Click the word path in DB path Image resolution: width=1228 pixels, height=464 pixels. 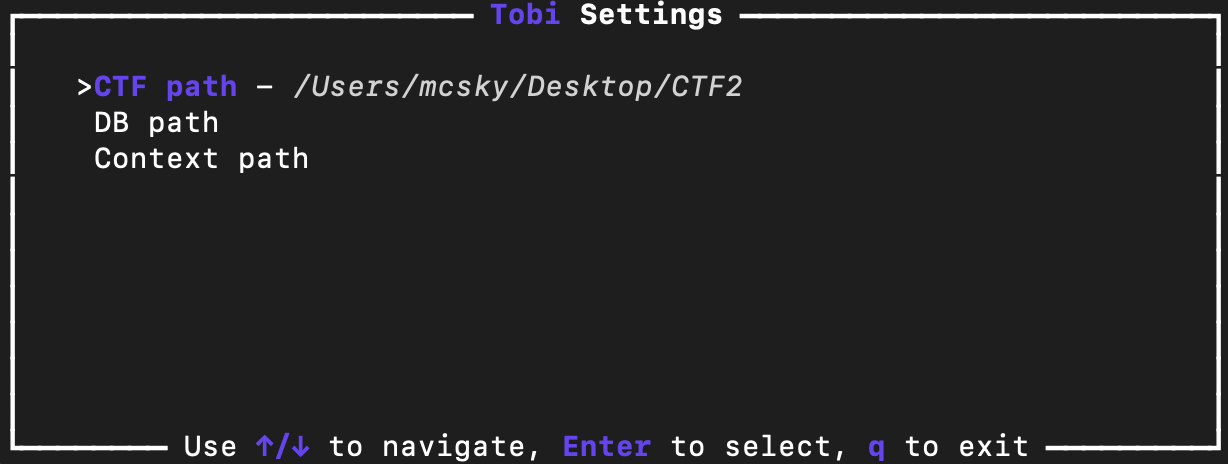point(184,124)
